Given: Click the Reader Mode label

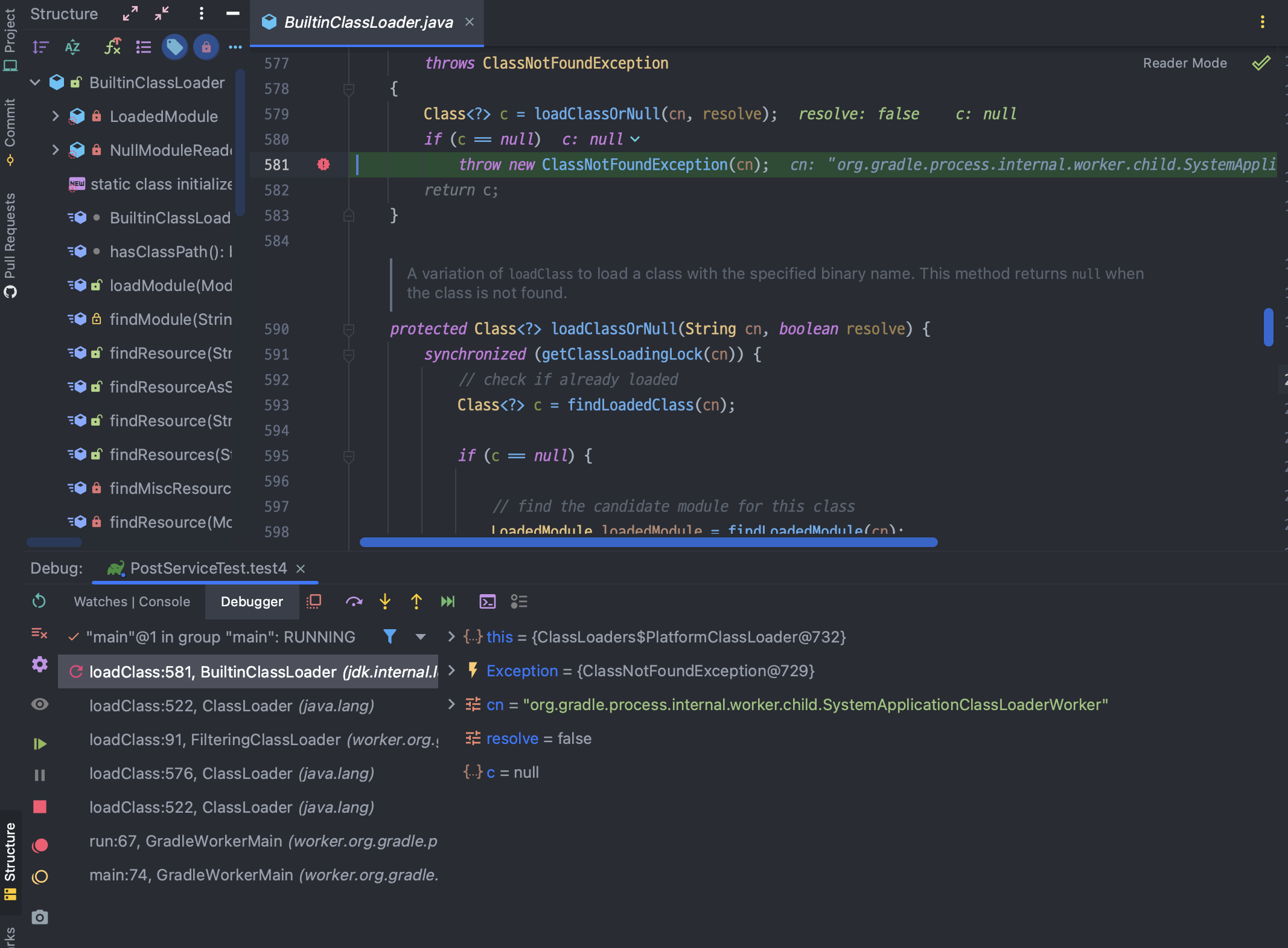Looking at the screenshot, I should 1184,63.
